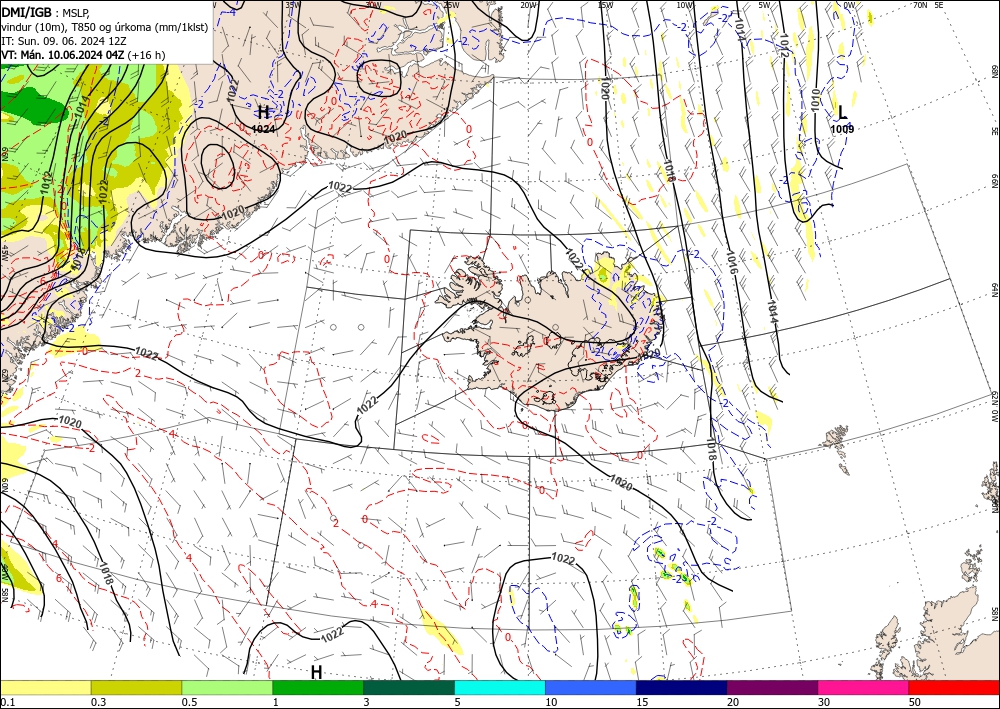The height and width of the screenshot is (709, 1000).
Task: Click the "15" legend value
Action: click(x=642, y=702)
